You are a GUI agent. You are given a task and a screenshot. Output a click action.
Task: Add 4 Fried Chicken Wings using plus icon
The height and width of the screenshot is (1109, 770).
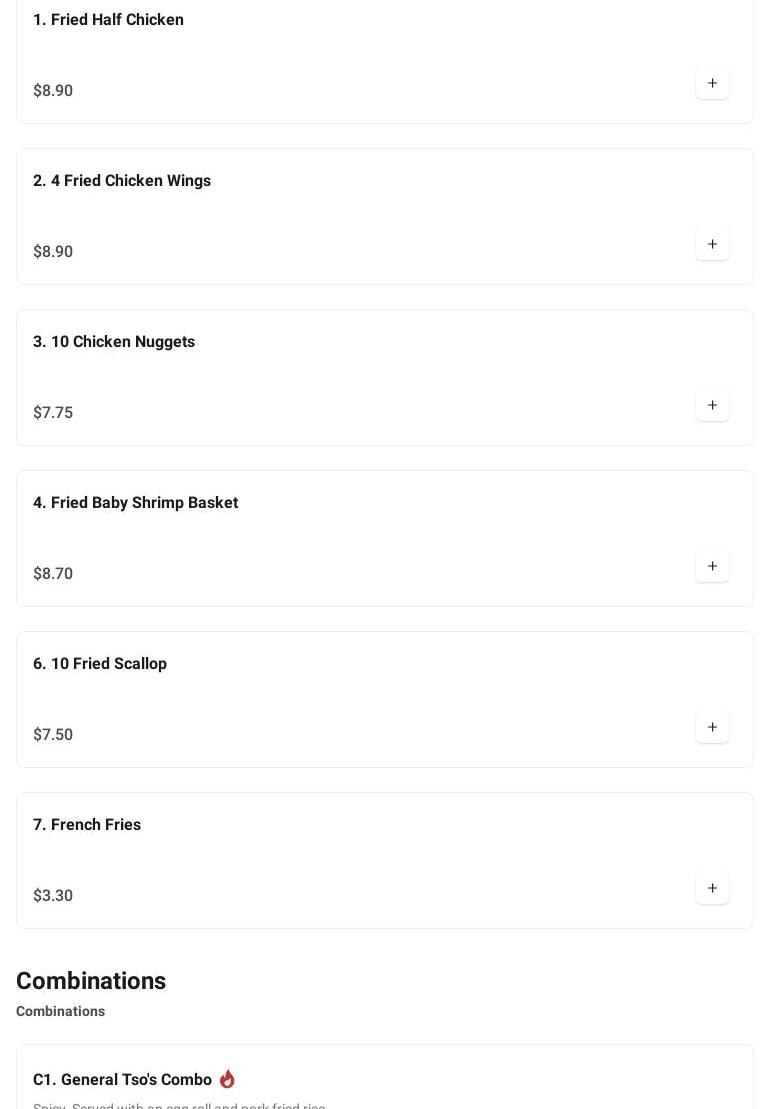[712, 244]
